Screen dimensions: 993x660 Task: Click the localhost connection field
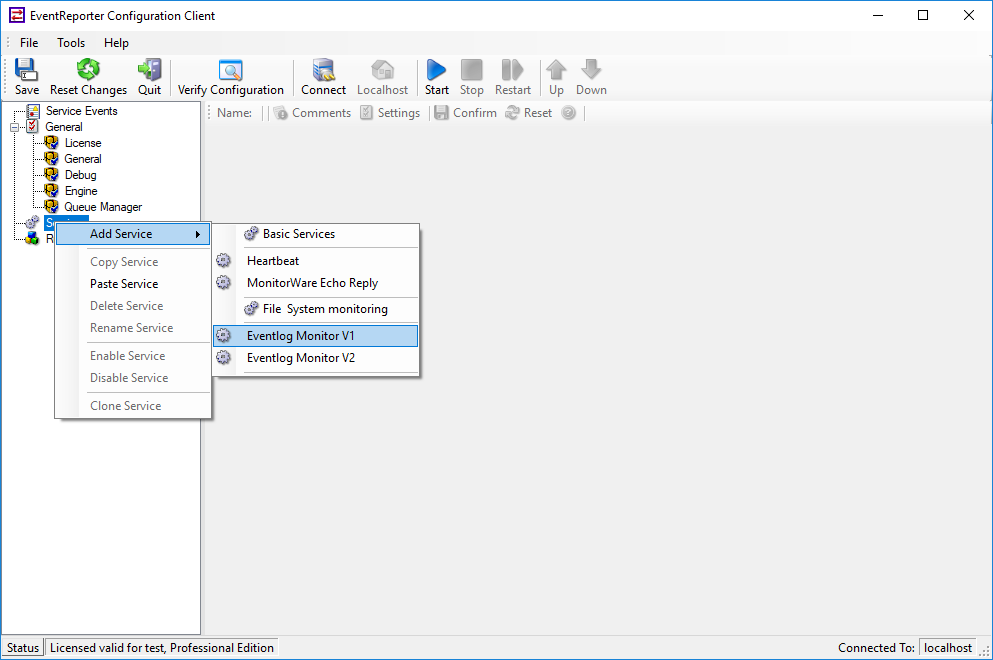tap(947, 648)
